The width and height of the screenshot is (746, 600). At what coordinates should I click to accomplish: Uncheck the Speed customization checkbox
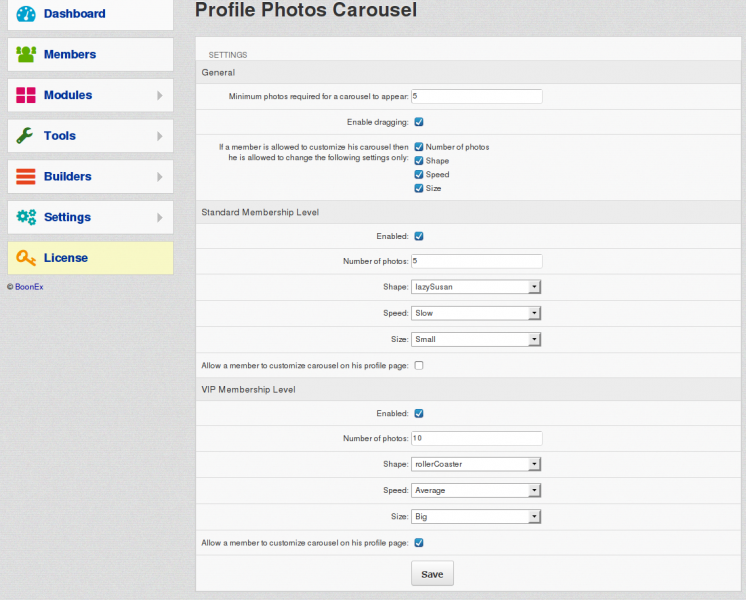(x=419, y=175)
